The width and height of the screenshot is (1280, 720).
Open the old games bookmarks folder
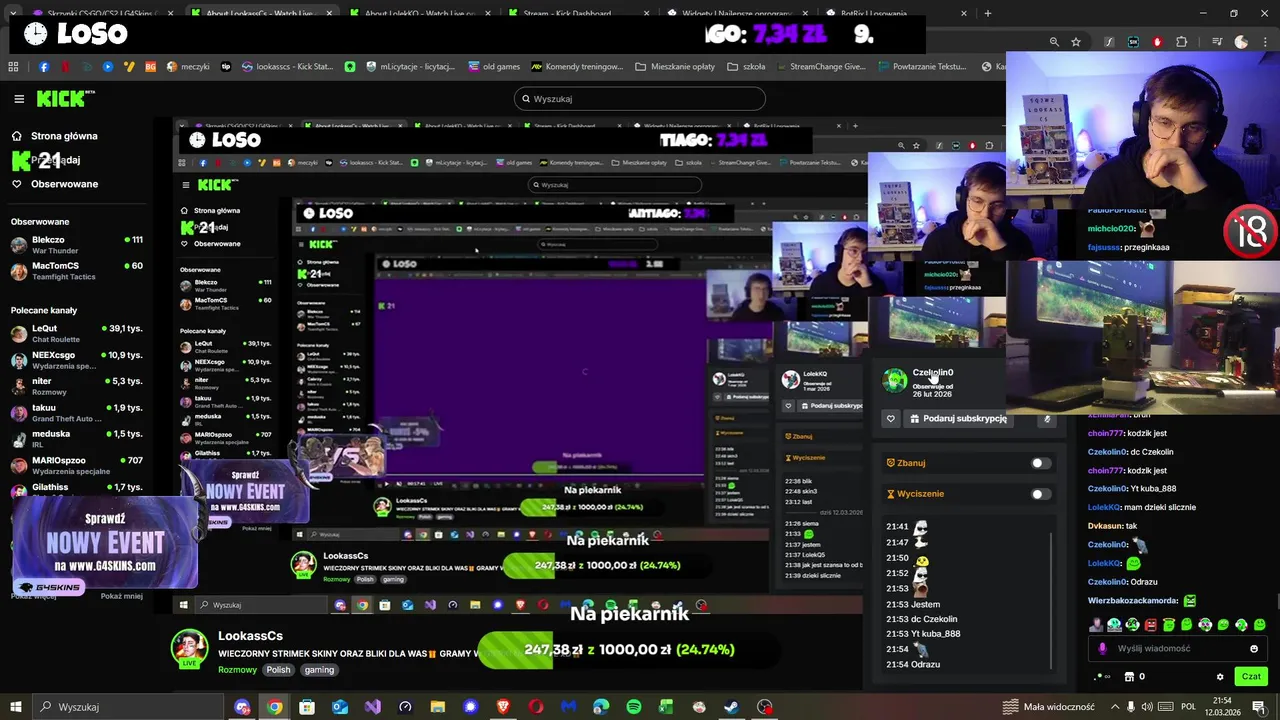point(494,67)
